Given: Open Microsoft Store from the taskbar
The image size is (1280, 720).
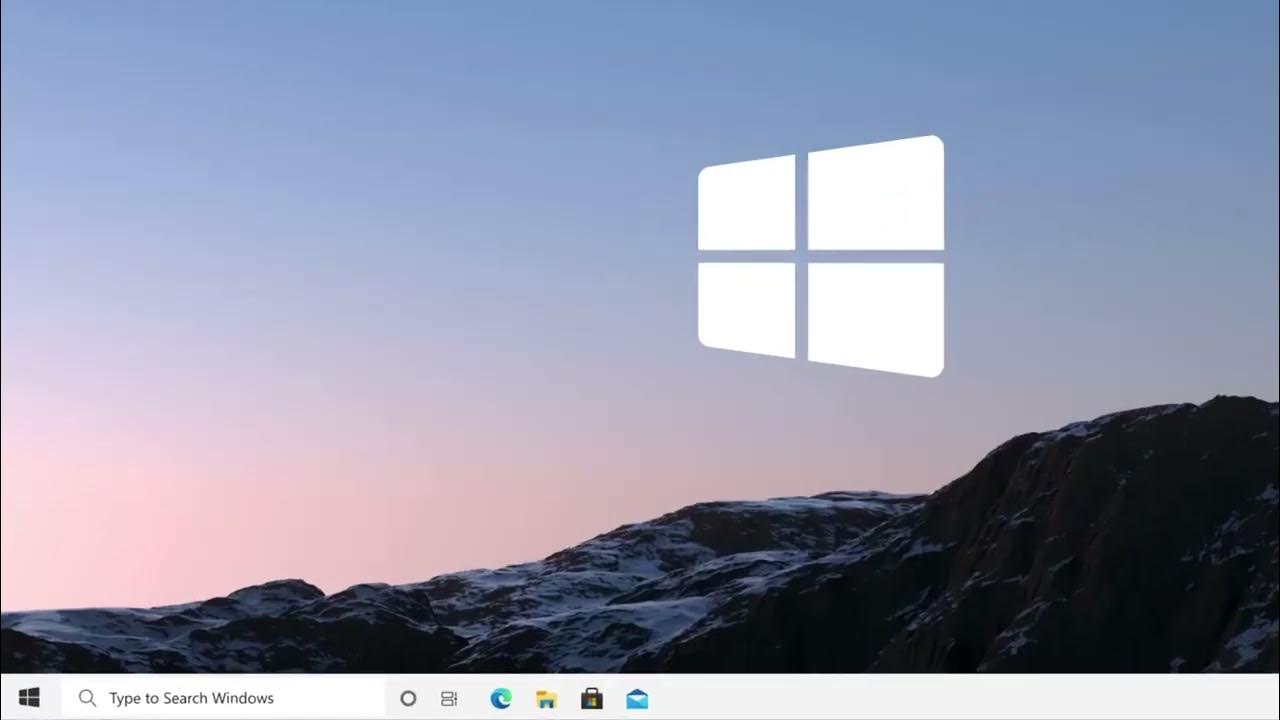Looking at the screenshot, I should click(x=592, y=698).
